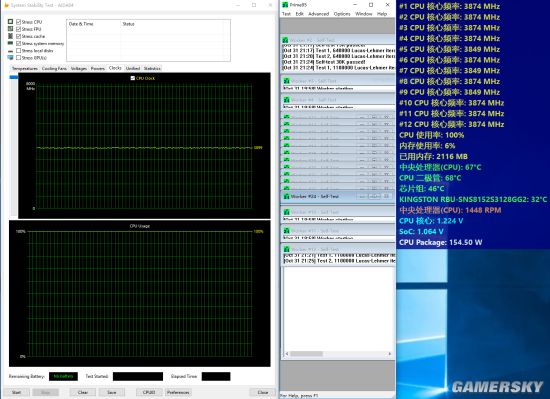Click the Start button

pyautogui.click(x=16, y=392)
